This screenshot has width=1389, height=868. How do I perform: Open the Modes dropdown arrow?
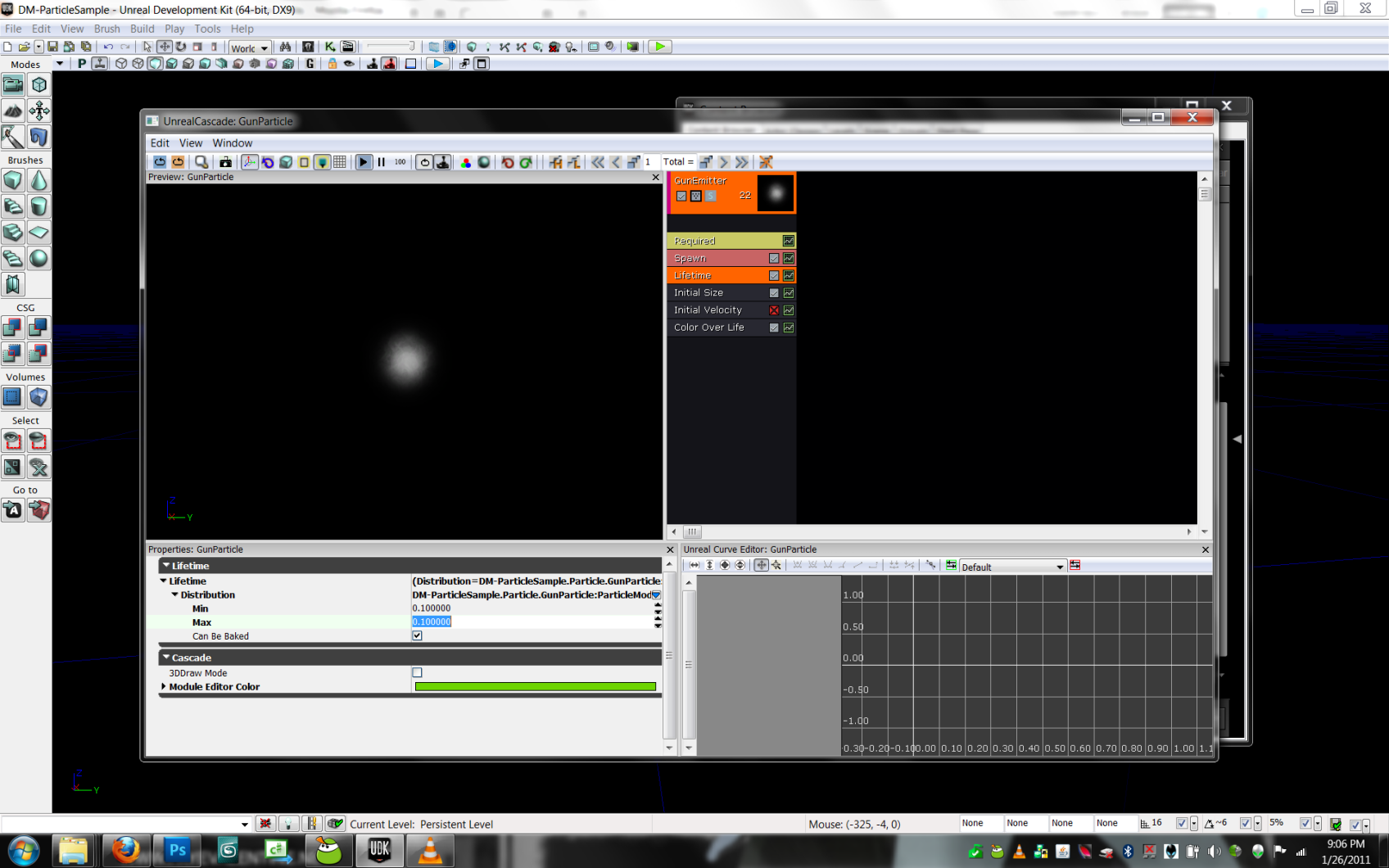(59, 64)
